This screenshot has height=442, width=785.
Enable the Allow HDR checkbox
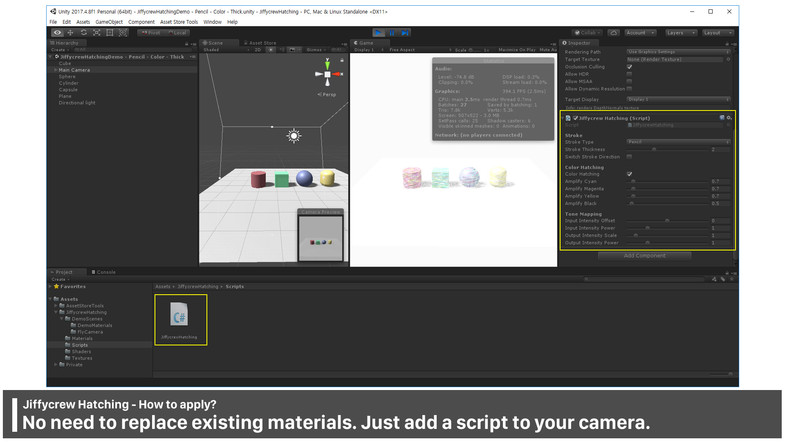[x=629, y=74]
